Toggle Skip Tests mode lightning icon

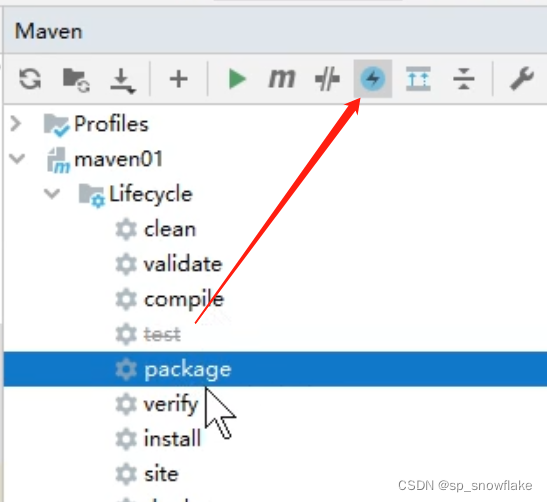point(373,79)
